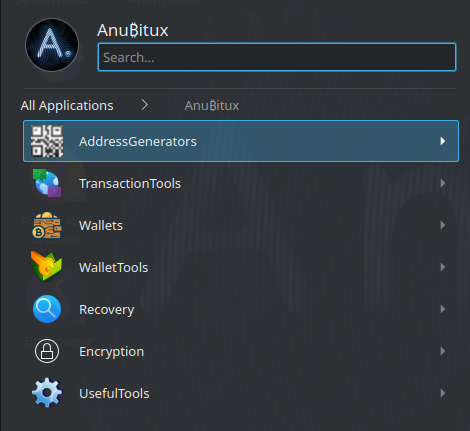This screenshot has height=431, width=470.
Task: Focus the Search input field
Action: (277, 57)
